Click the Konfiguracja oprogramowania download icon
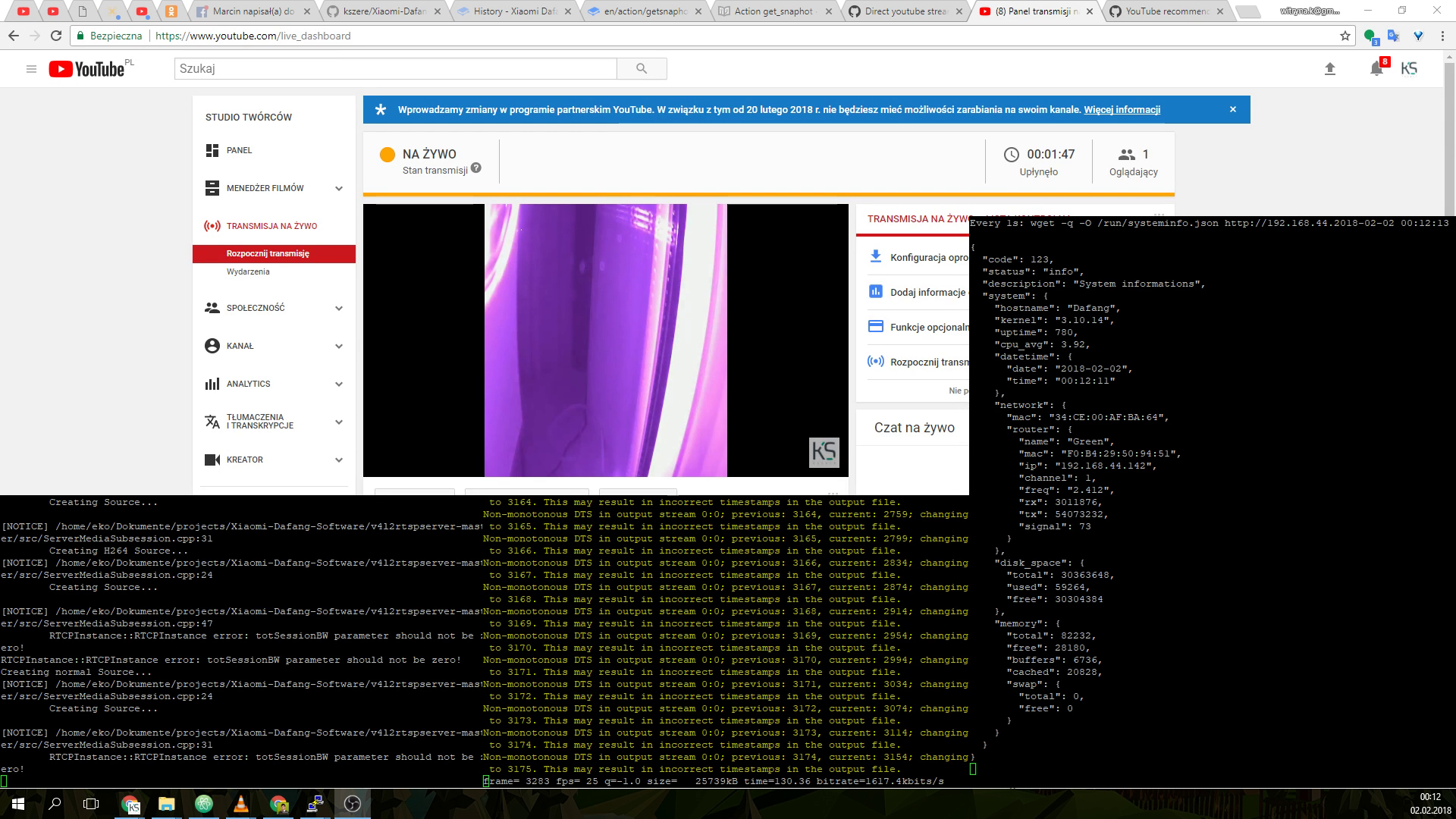The image size is (1456, 819). (876, 257)
